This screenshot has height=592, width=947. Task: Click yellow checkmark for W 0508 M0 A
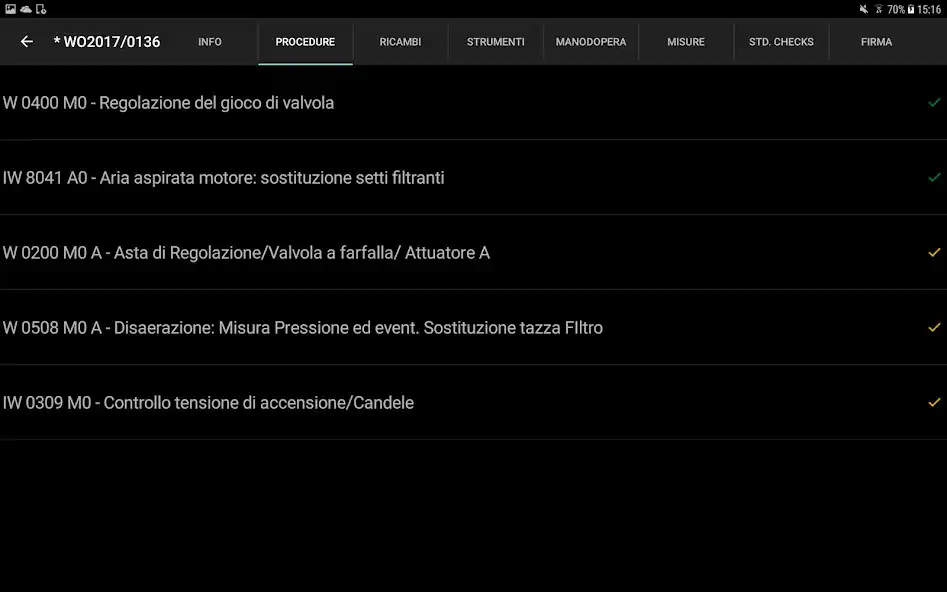[934, 328]
